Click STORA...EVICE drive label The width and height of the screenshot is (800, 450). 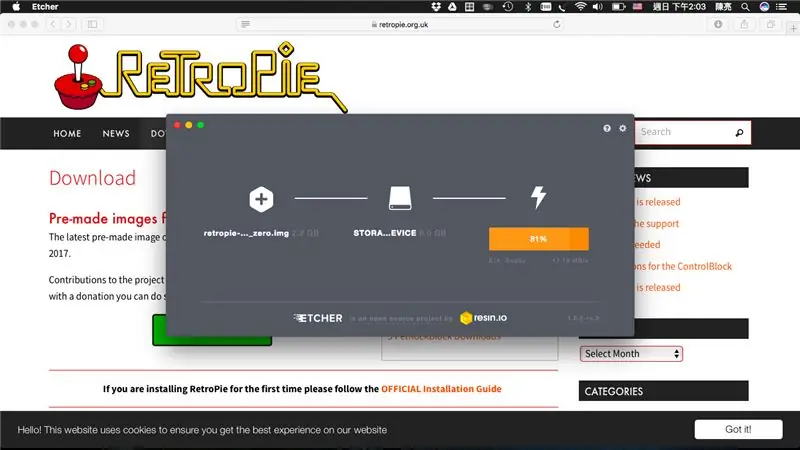pyautogui.click(x=385, y=233)
